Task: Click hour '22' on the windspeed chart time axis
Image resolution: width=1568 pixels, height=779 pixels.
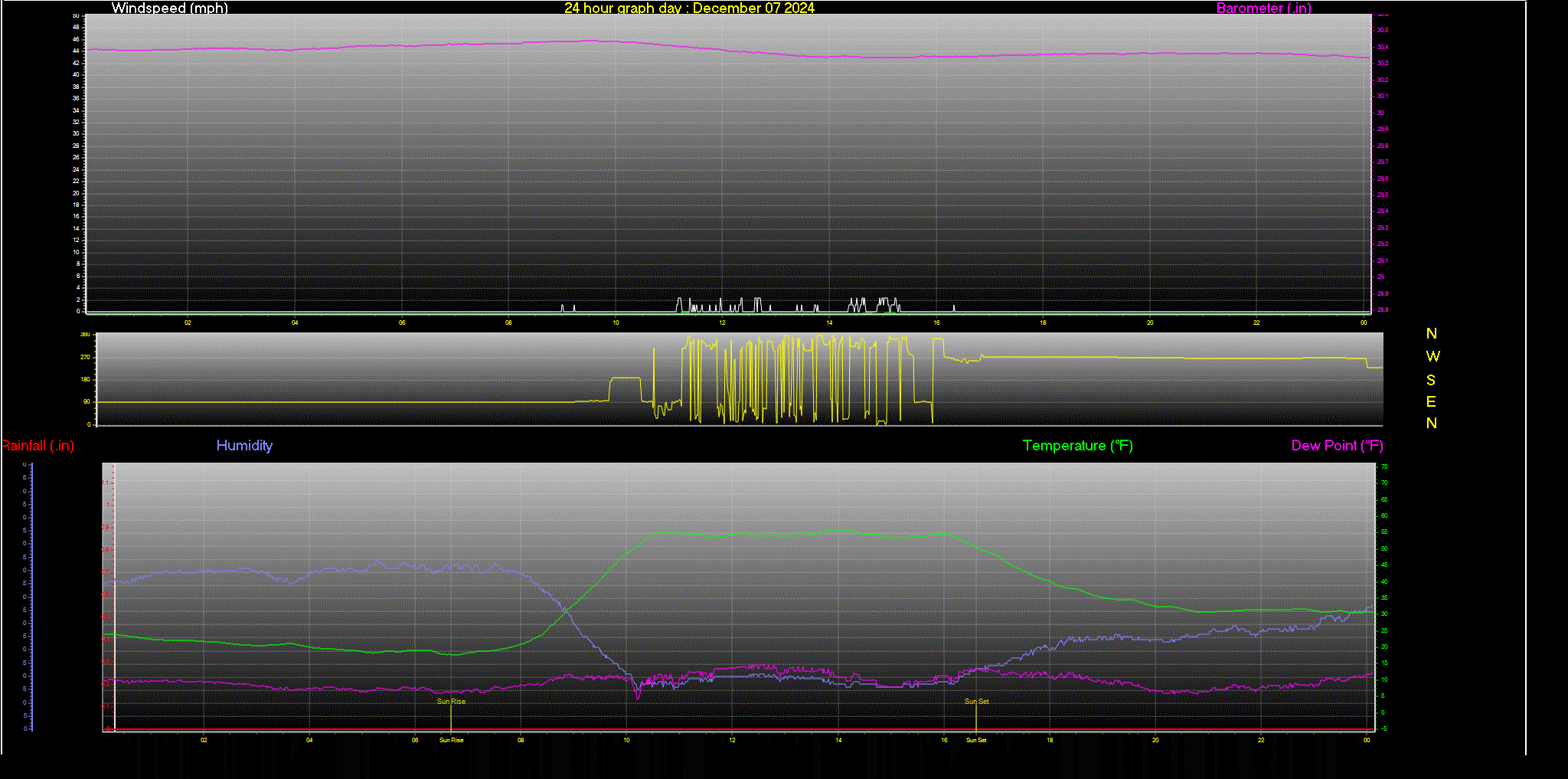Action: (1256, 322)
